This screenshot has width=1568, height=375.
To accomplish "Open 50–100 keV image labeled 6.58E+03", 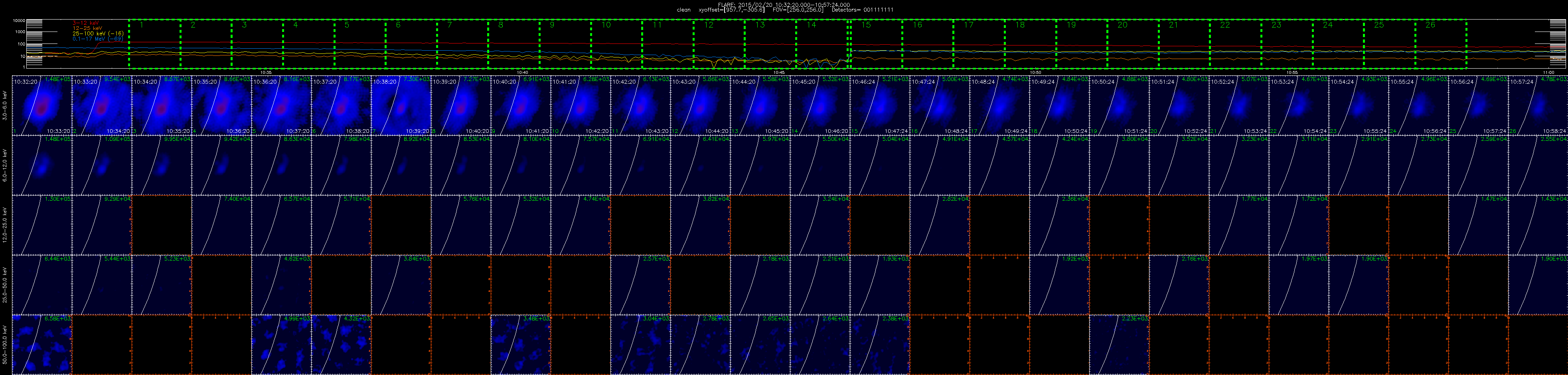I will 43,344.
